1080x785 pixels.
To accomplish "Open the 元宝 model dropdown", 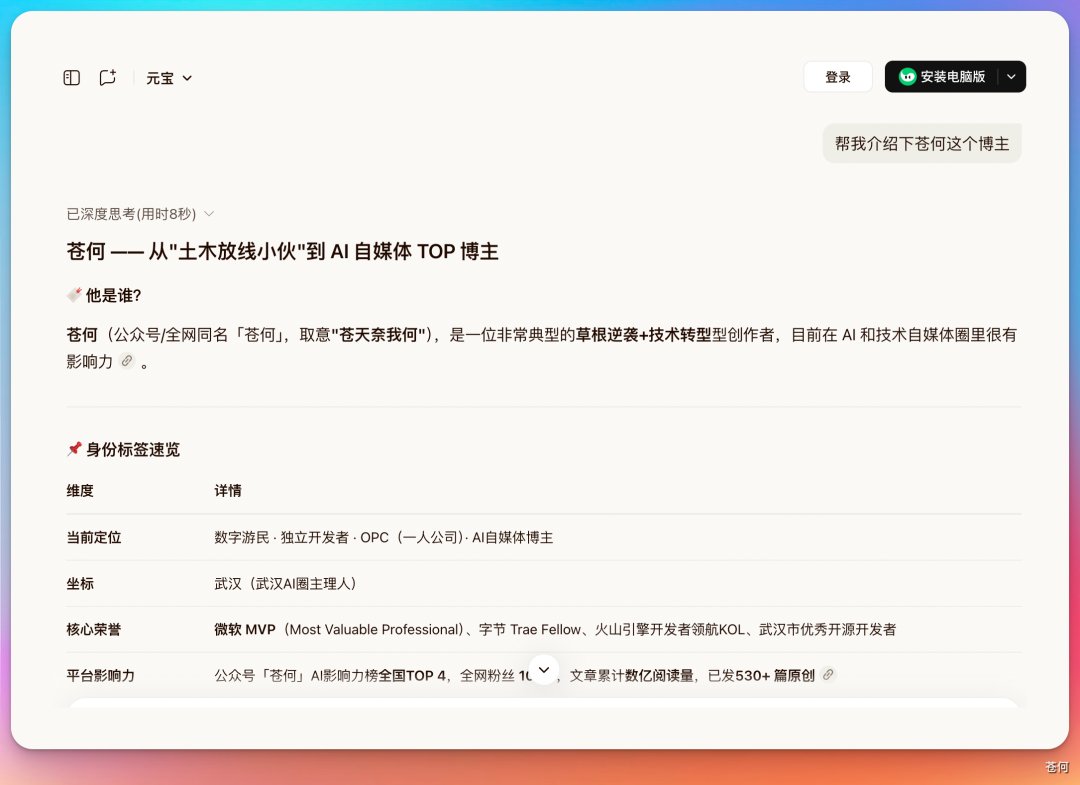I will (169, 78).
